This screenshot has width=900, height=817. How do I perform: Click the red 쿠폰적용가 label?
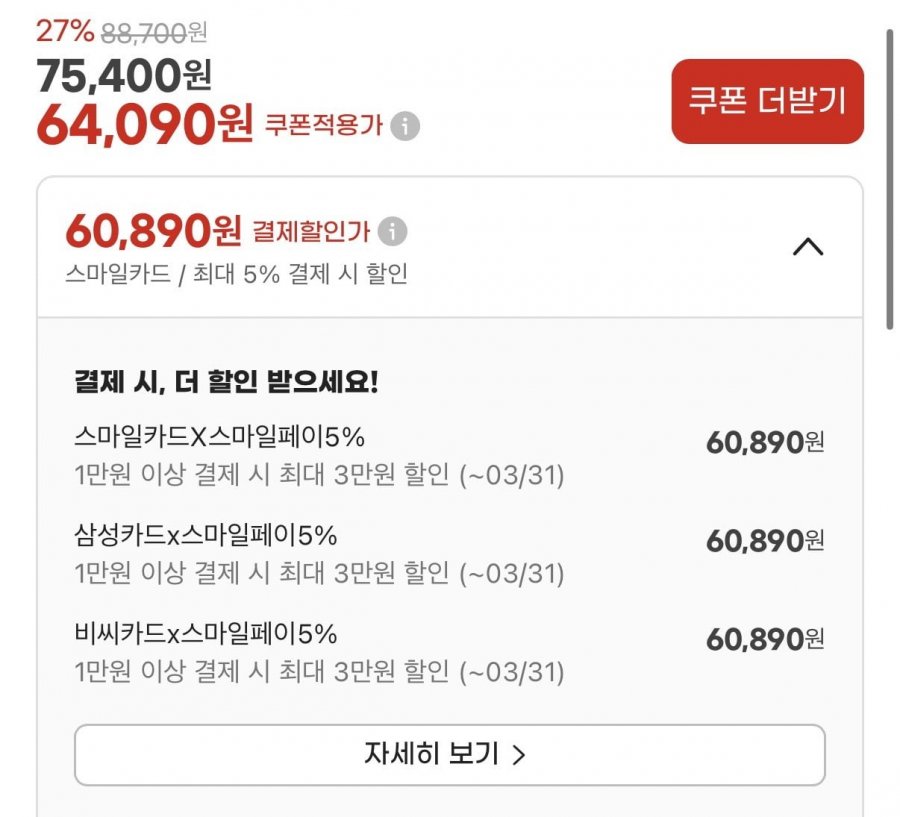323,127
